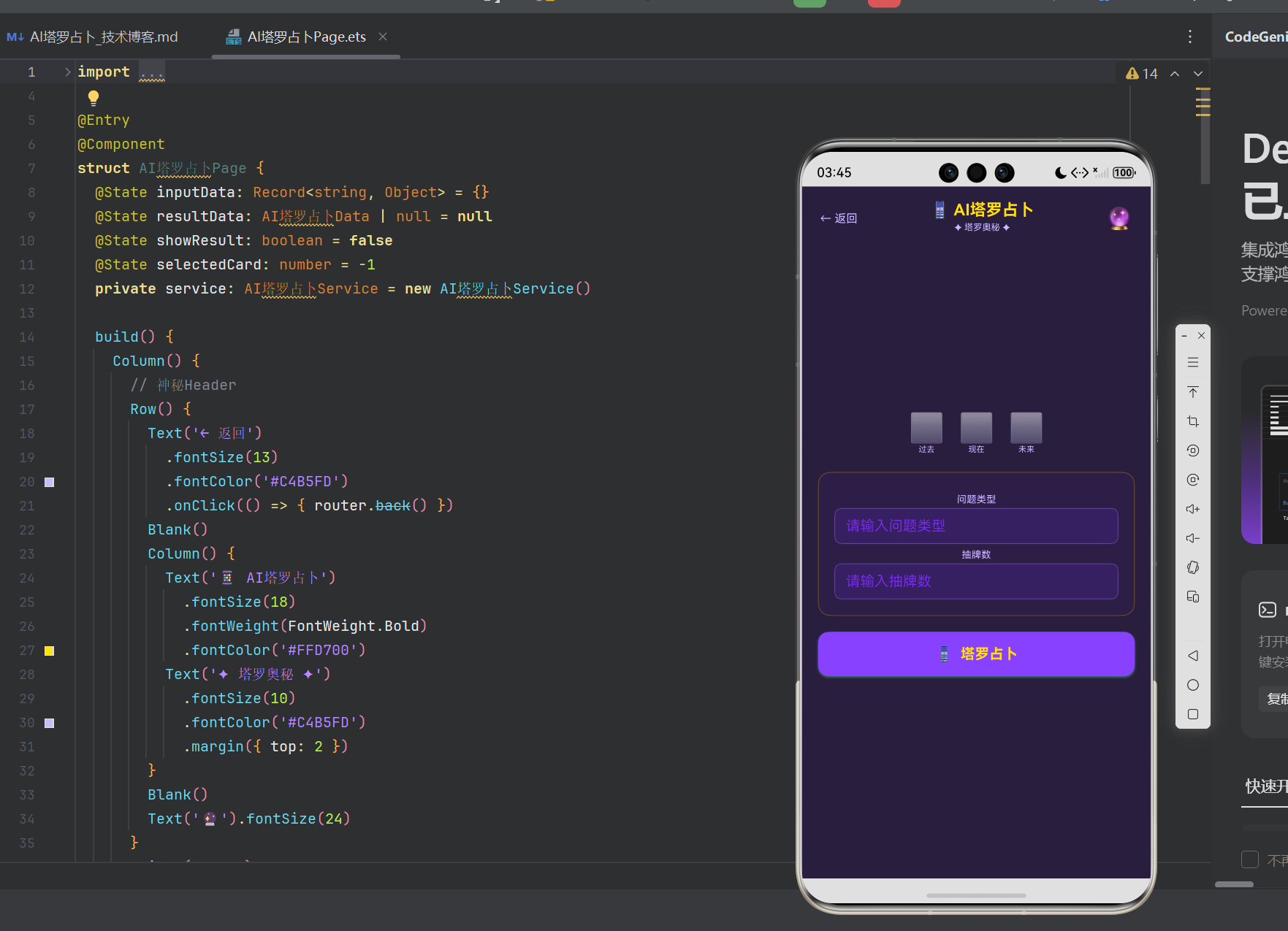Viewport: 1288px width, 931px height.
Task: Click the emulator pin-to-top arrow icon
Action: [x=1193, y=392]
